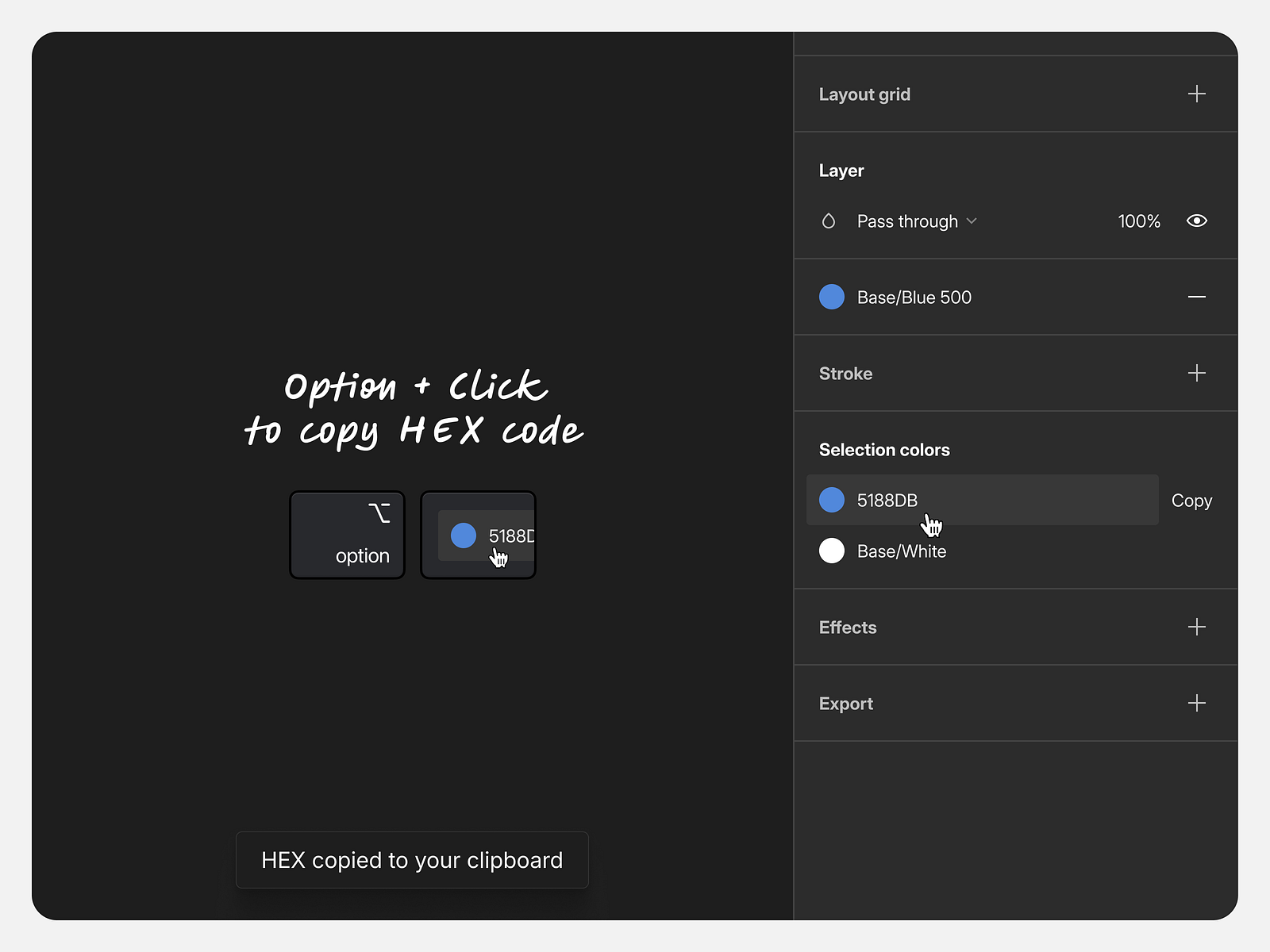Open the Base/Blue 500 color swatch
The height and width of the screenshot is (952, 1270).
831,297
